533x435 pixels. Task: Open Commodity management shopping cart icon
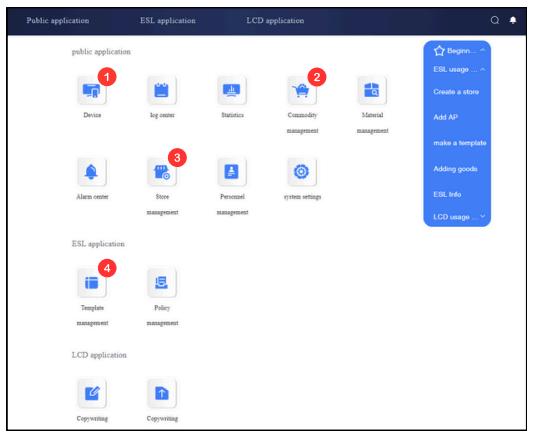(302, 90)
